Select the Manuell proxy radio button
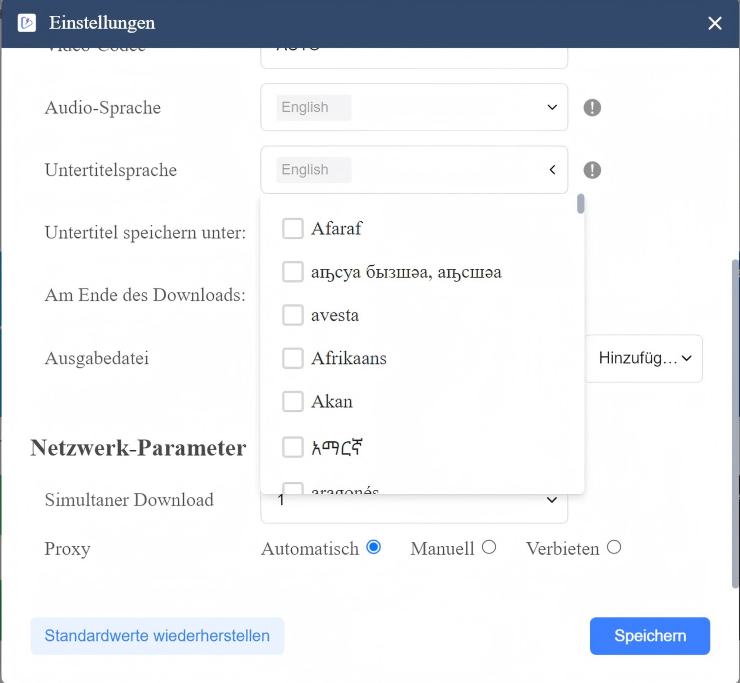Viewport: 740px width, 683px height. [489, 548]
